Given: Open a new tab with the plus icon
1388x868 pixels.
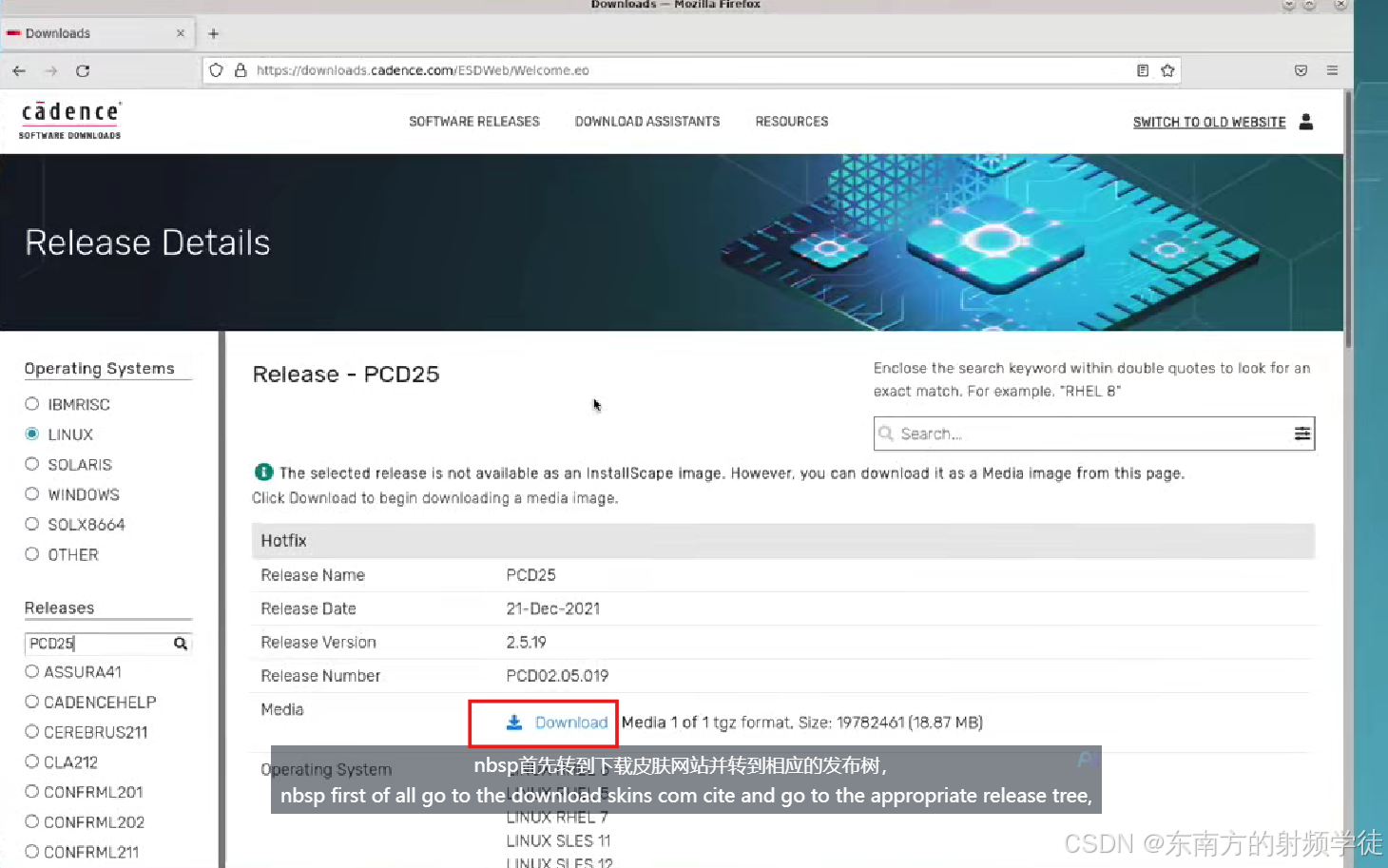Looking at the screenshot, I should pyautogui.click(x=214, y=33).
